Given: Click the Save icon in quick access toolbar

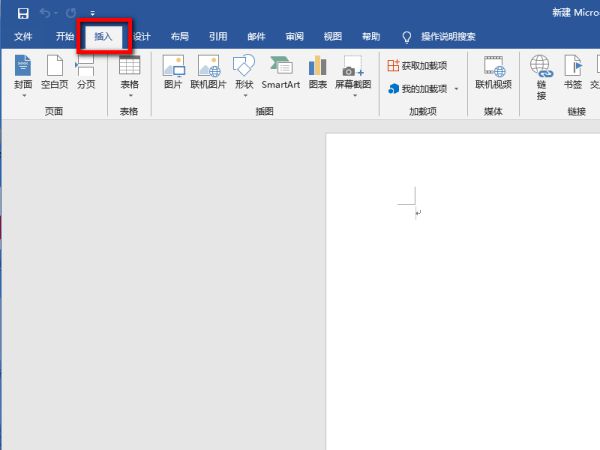Looking at the screenshot, I should point(23,14).
